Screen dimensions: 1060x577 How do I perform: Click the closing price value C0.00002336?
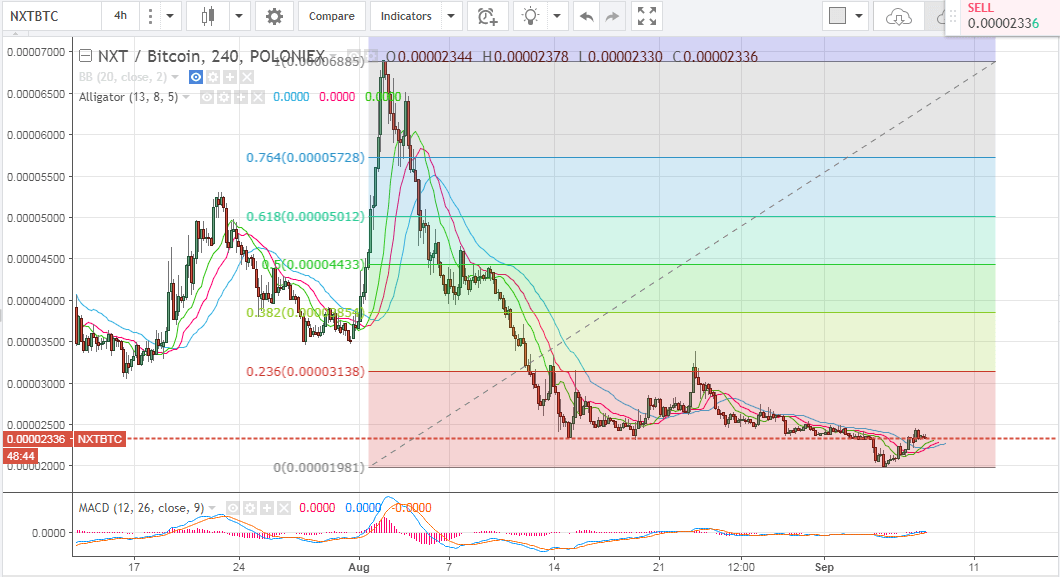pyautogui.click(x=715, y=56)
